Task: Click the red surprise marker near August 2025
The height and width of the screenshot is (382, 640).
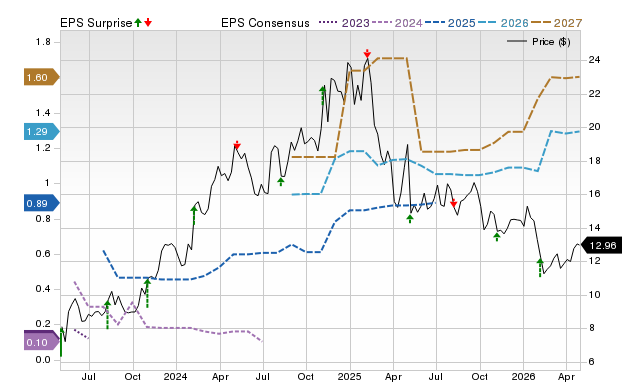Action: 453,203
